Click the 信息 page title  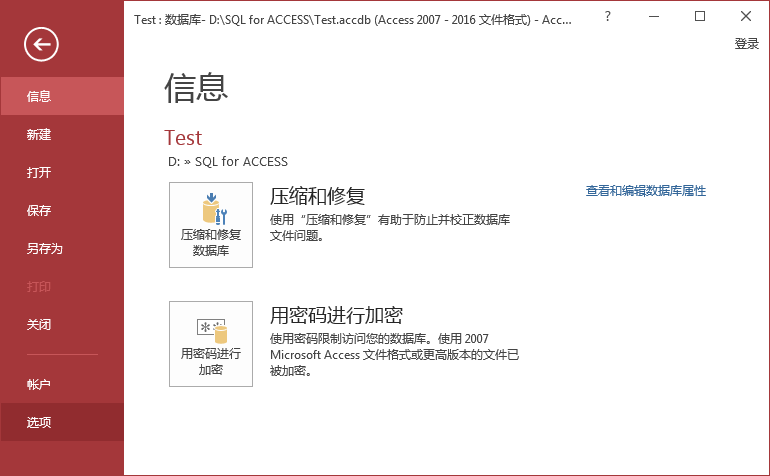click(x=196, y=88)
